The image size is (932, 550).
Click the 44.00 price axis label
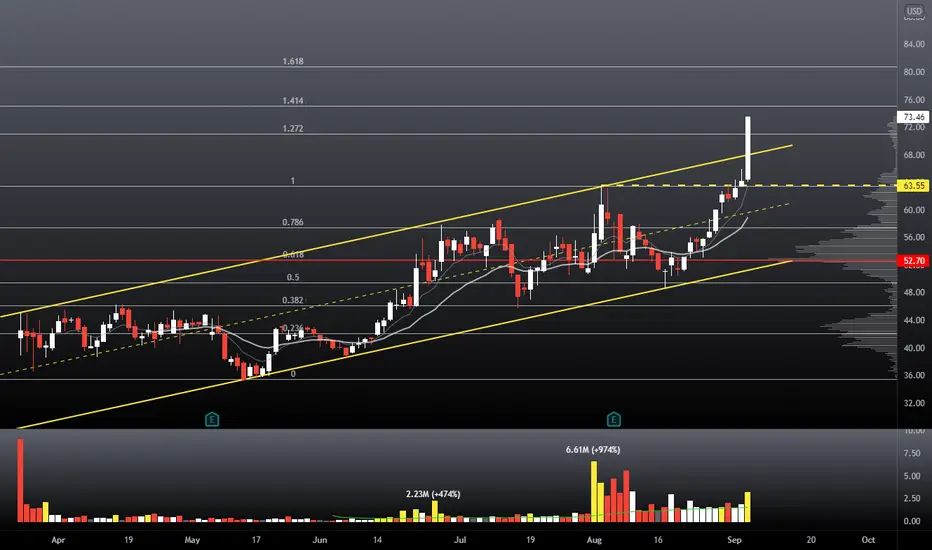tap(914, 320)
